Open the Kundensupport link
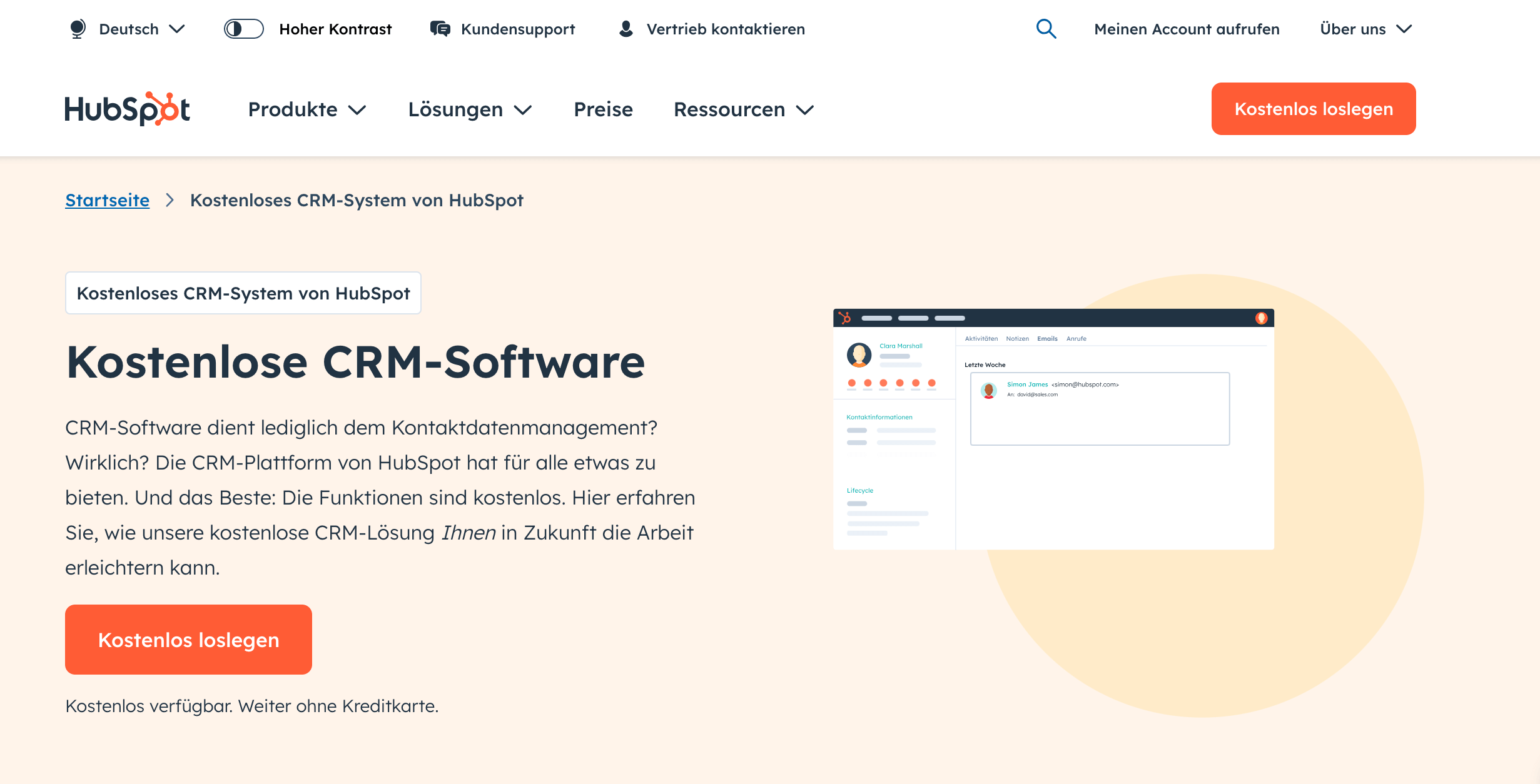 (x=517, y=29)
